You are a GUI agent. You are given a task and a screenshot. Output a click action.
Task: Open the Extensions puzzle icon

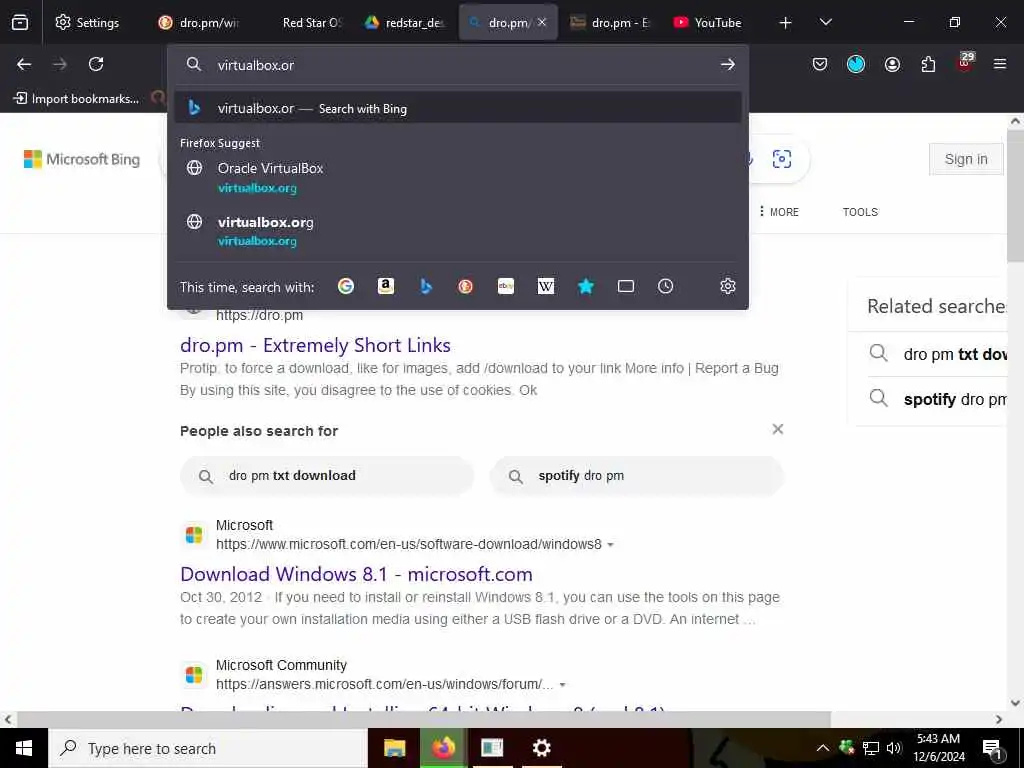928,64
